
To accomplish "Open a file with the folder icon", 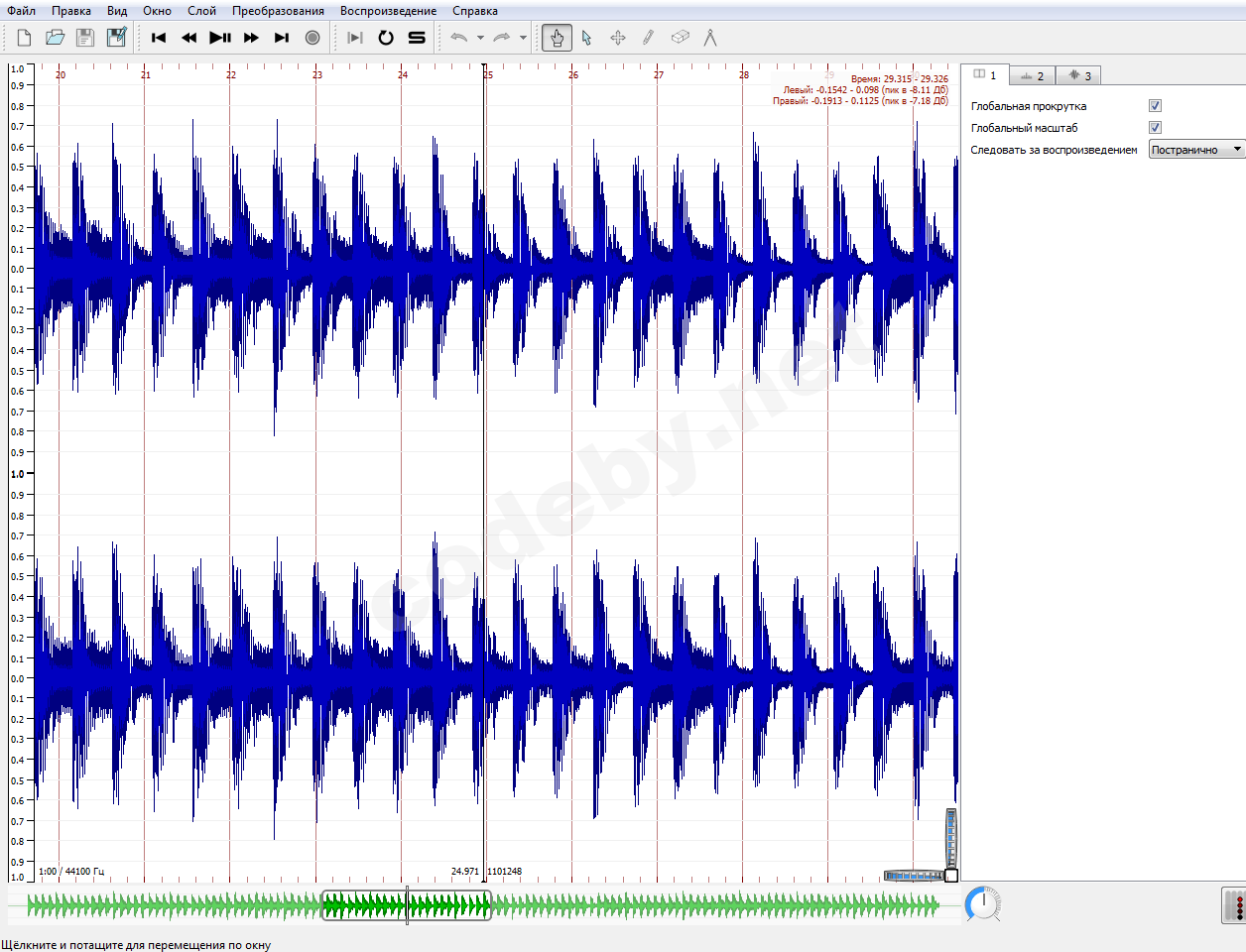I will point(55,38).
